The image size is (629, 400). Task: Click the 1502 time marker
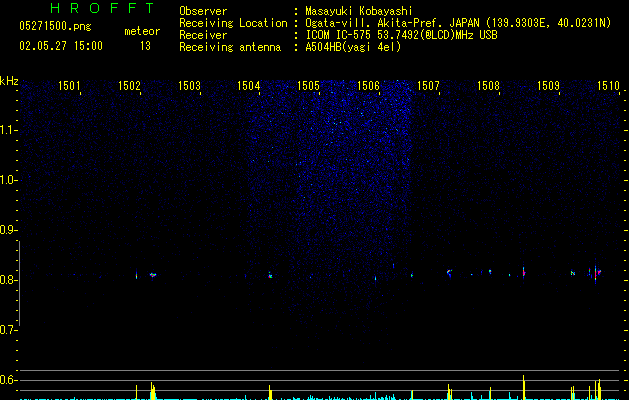pyautogui.click(x=129, y=86)
